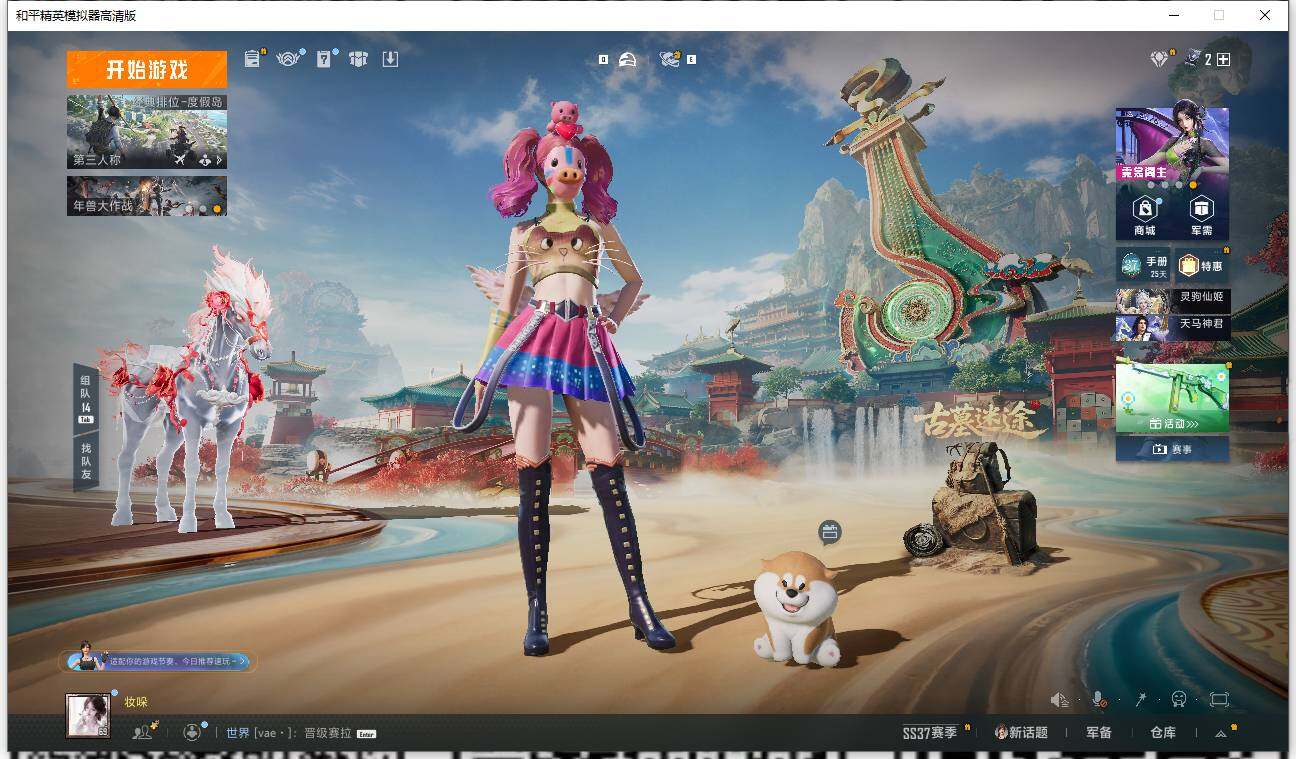Open the winged emblem icon in top bar
The width and height of the screenshot is (1296, 759).
(x=288, y=59)
